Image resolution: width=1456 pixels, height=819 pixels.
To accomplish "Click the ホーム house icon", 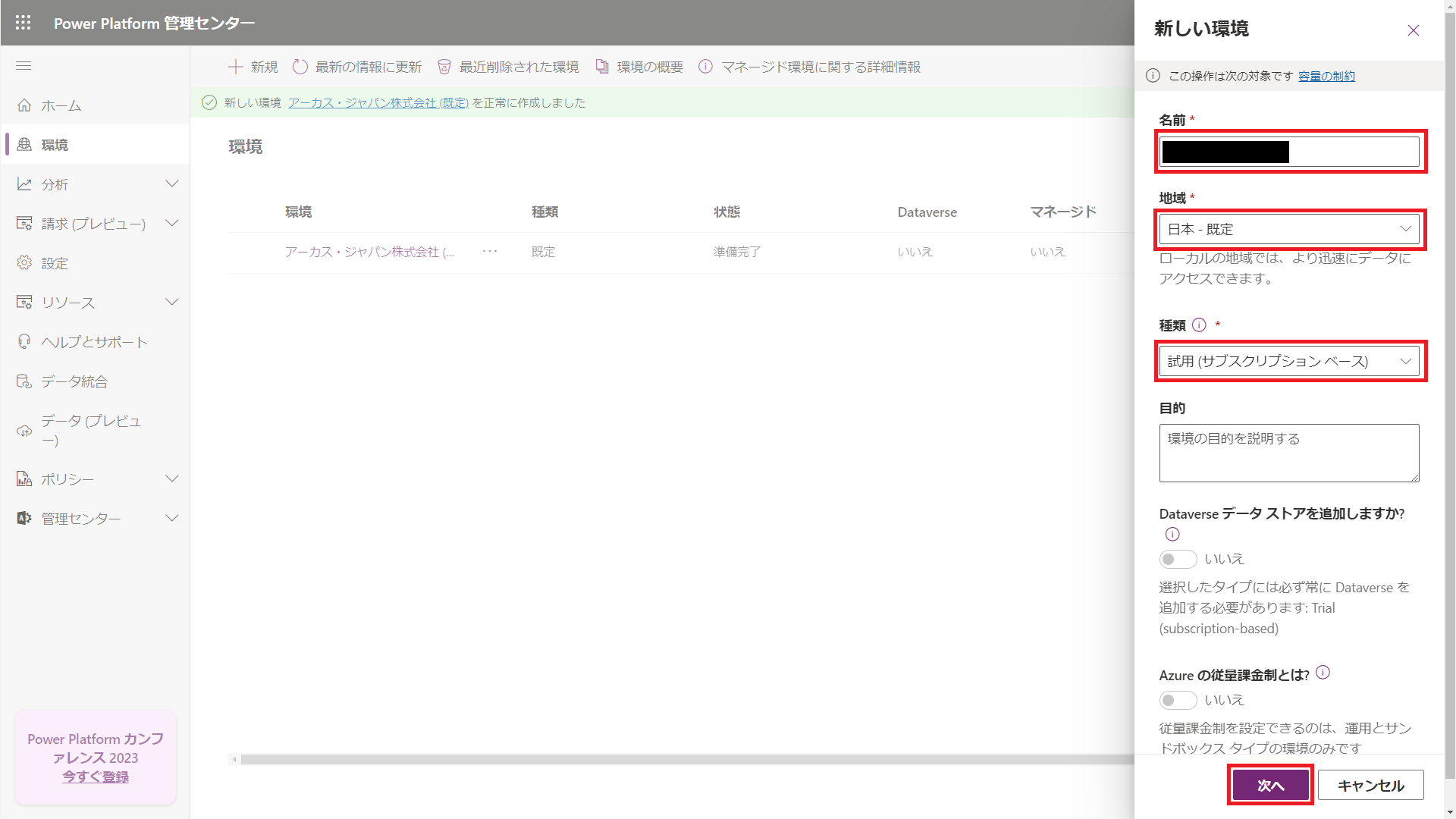I will click(24, 105).
